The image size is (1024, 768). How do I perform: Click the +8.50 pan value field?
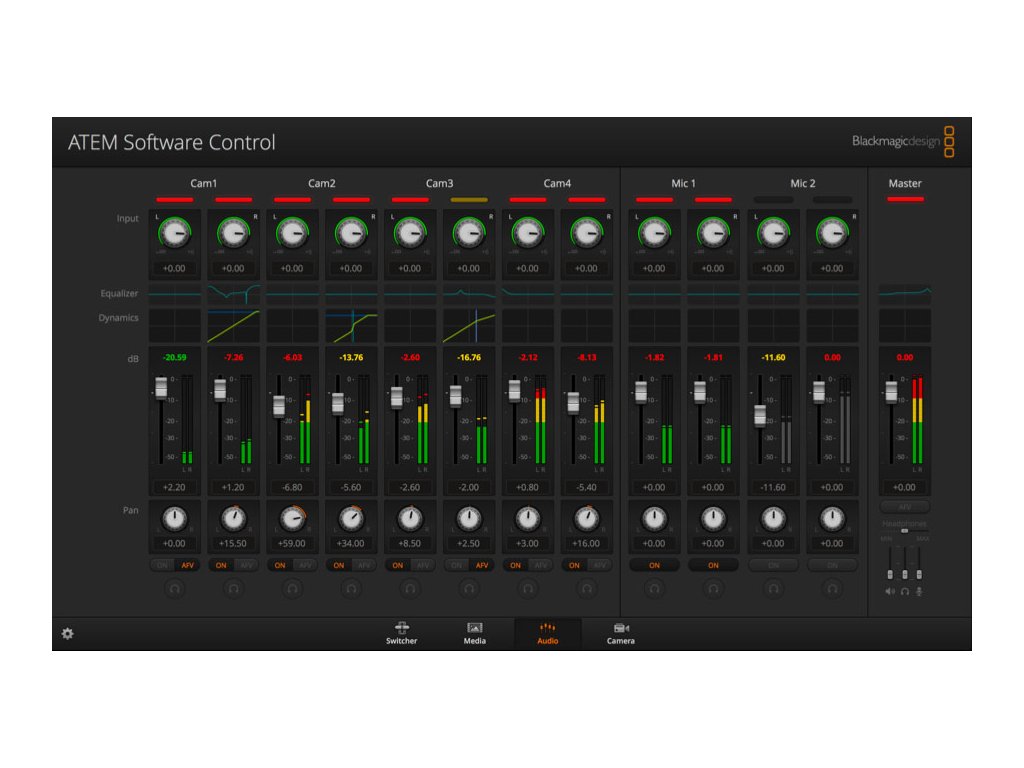[410, 543]
